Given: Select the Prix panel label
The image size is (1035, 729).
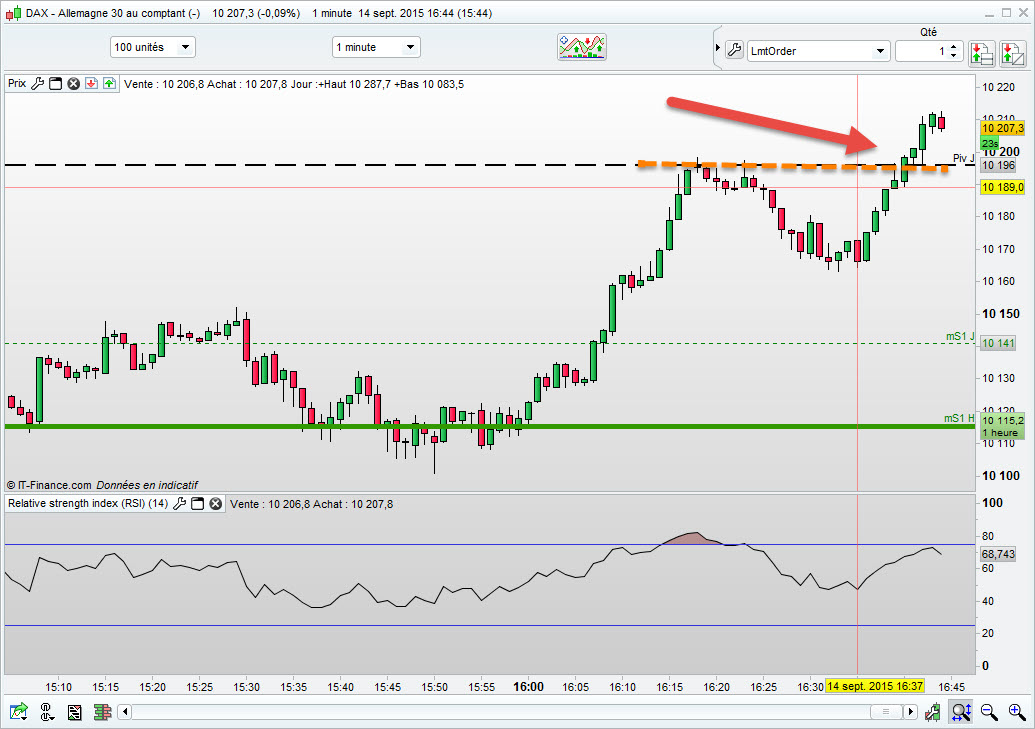Looking at the screenshot, I should coord(17,83).
